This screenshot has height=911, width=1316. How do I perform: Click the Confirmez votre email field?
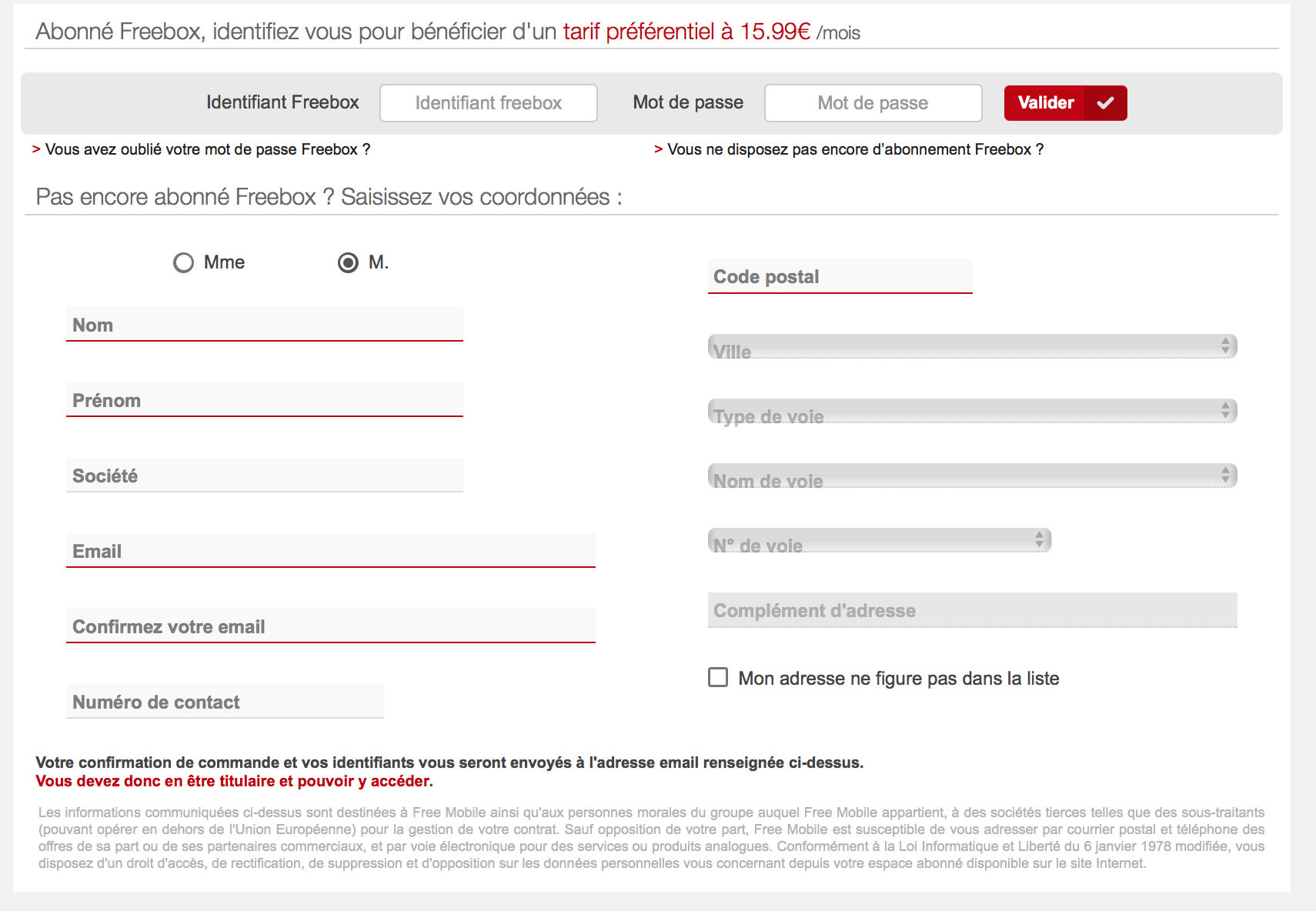(330, 626)
